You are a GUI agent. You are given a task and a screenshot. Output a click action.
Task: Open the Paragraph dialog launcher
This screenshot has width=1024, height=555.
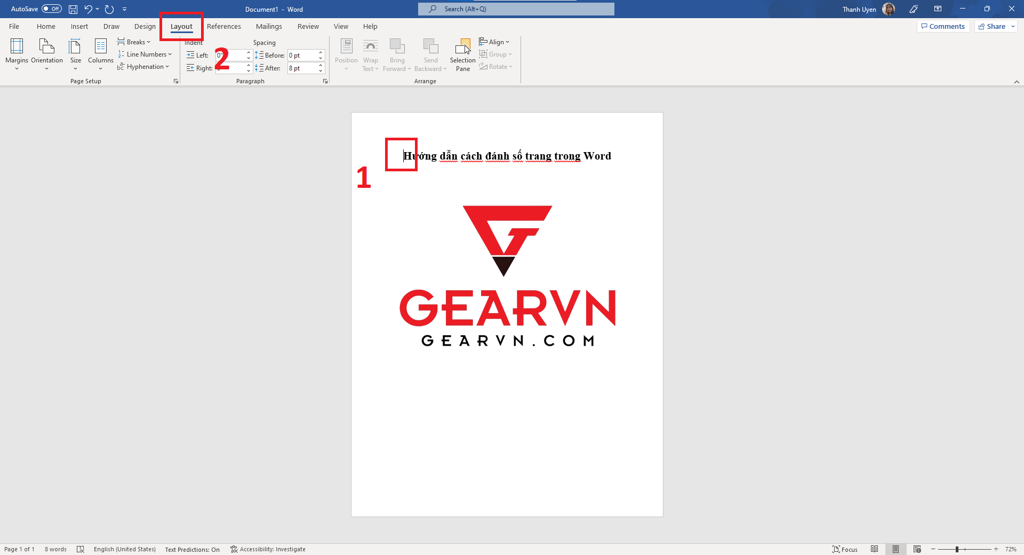[x=325, y=81]
